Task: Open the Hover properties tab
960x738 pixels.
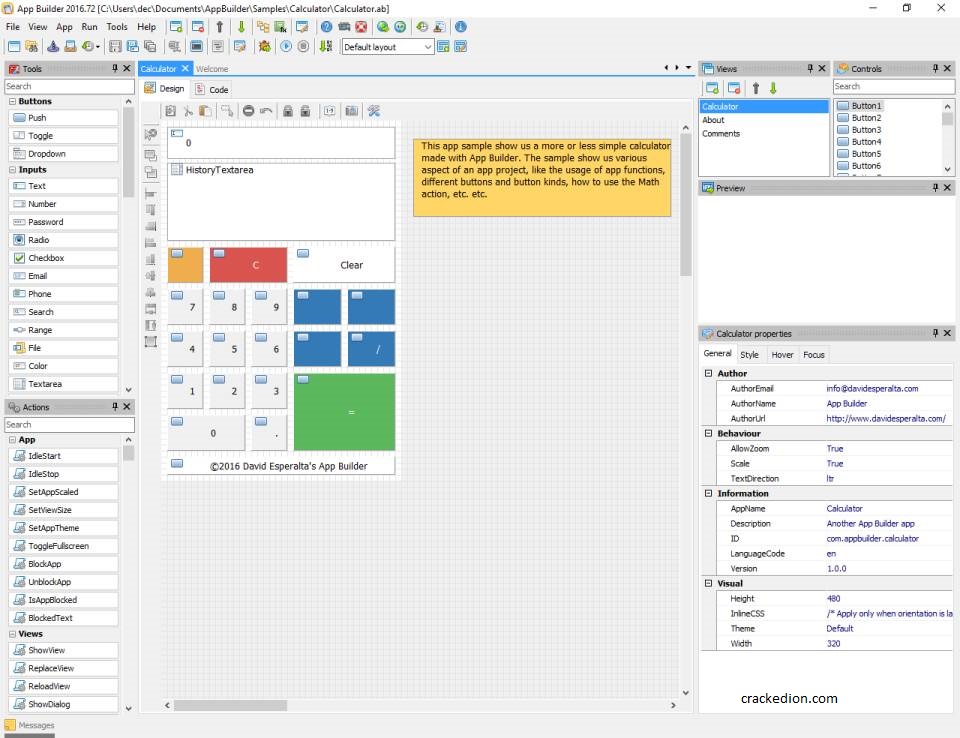Action: point(782,355)
